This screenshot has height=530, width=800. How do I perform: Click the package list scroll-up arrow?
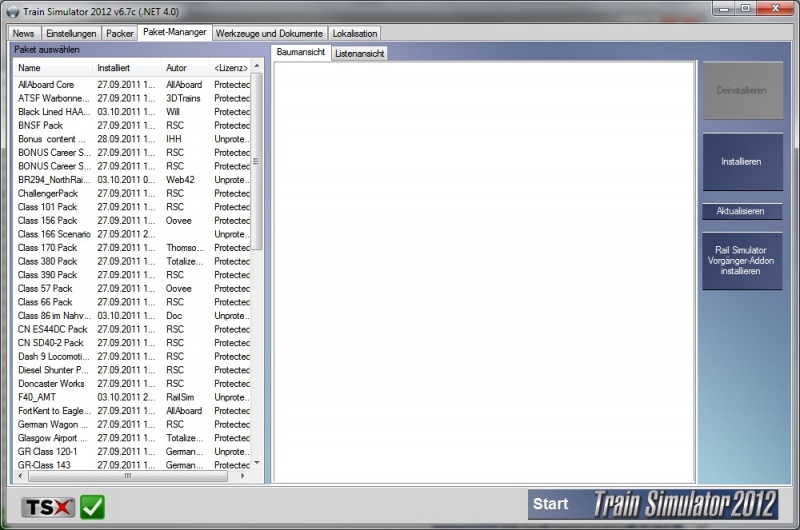pyautogui.click(x=257, y=66)
